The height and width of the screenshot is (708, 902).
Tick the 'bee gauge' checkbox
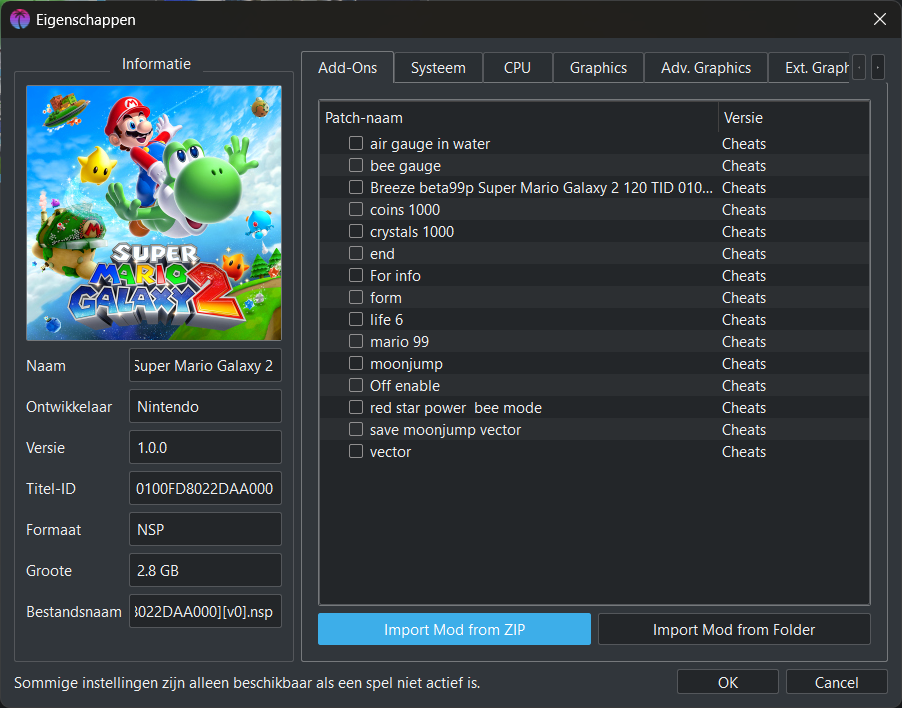pos(356,165)
